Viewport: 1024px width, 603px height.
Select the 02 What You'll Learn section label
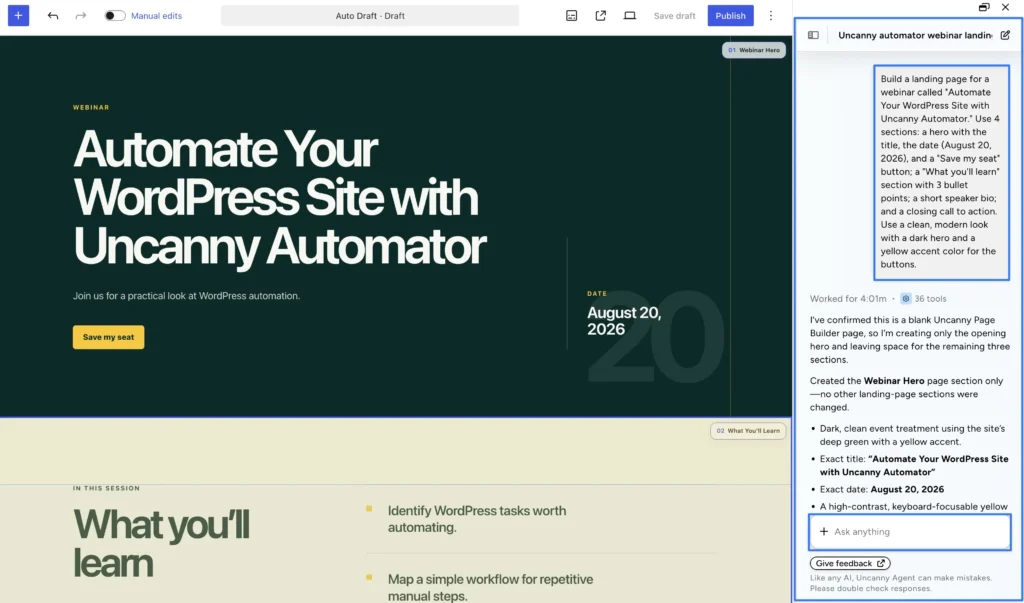[748, 431]
